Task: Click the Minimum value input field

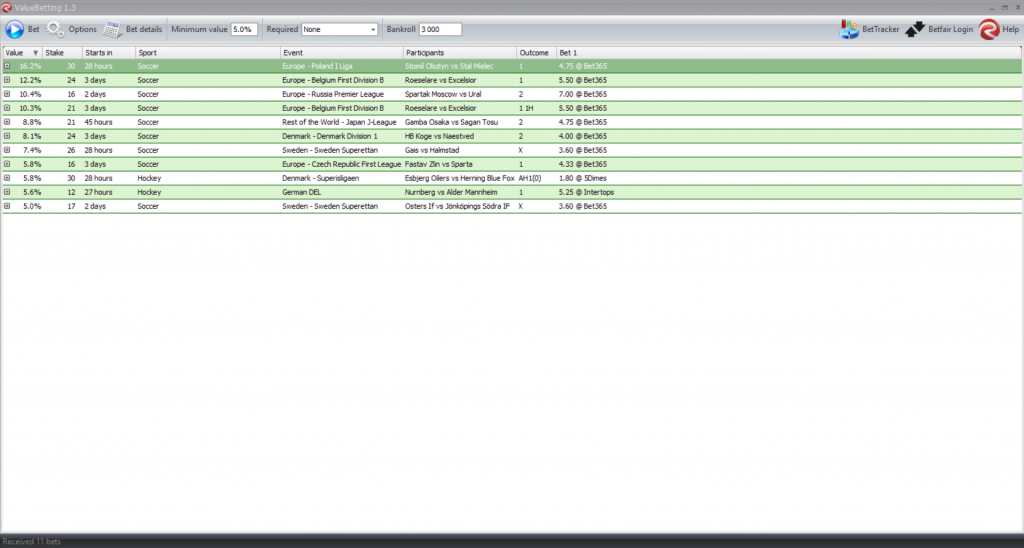Action: [244, 30]
